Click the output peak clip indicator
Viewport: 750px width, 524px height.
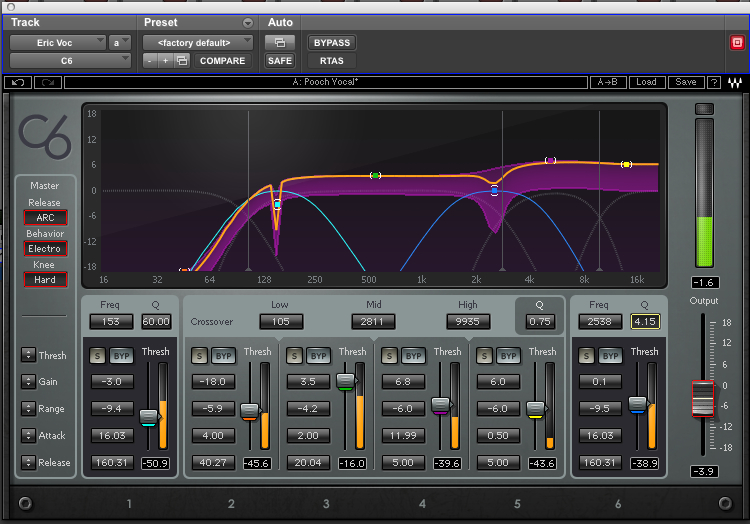click(704, 109)
